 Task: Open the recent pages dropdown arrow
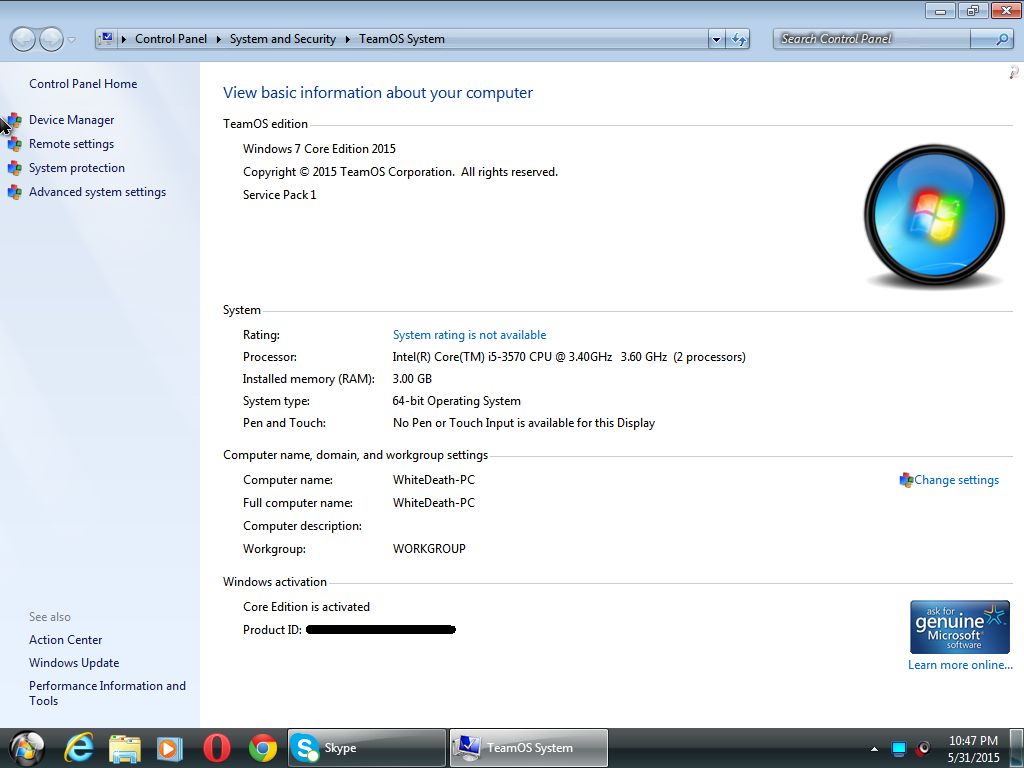click(x=72, y=39)
